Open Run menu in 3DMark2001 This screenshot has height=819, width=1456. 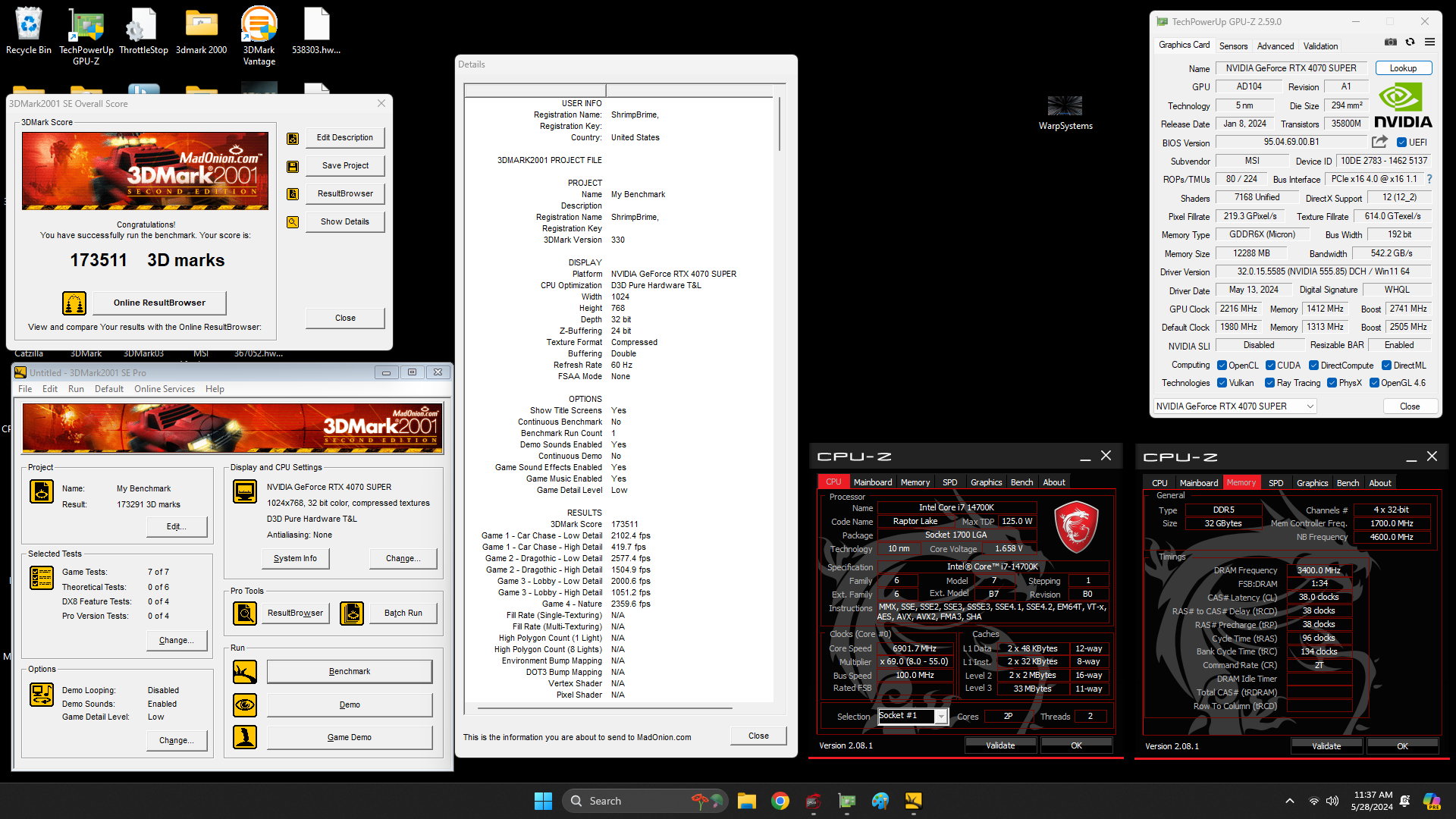(x=76, y=389)
